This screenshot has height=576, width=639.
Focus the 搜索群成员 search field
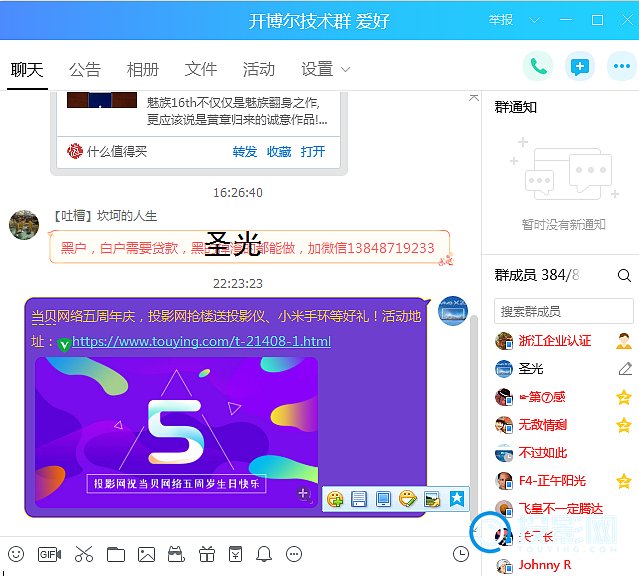coord(564,311)
